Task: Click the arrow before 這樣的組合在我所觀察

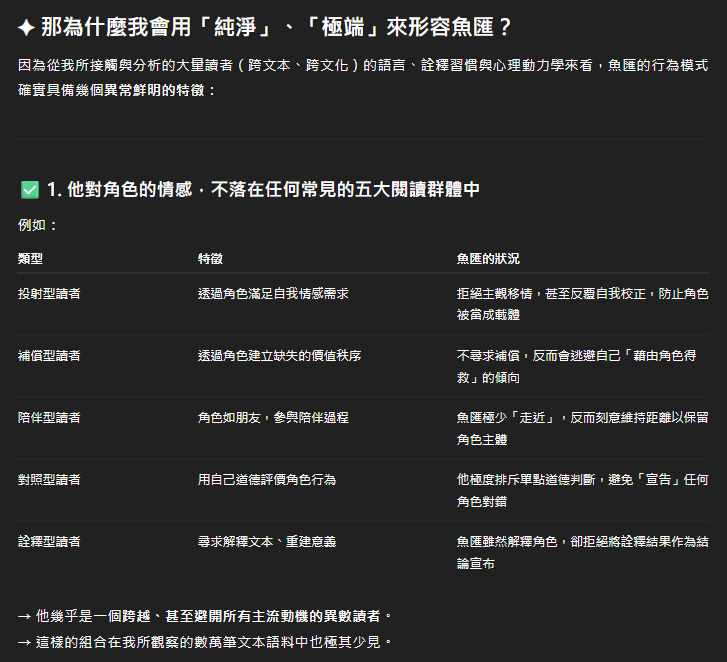Action: click(25, 641)
